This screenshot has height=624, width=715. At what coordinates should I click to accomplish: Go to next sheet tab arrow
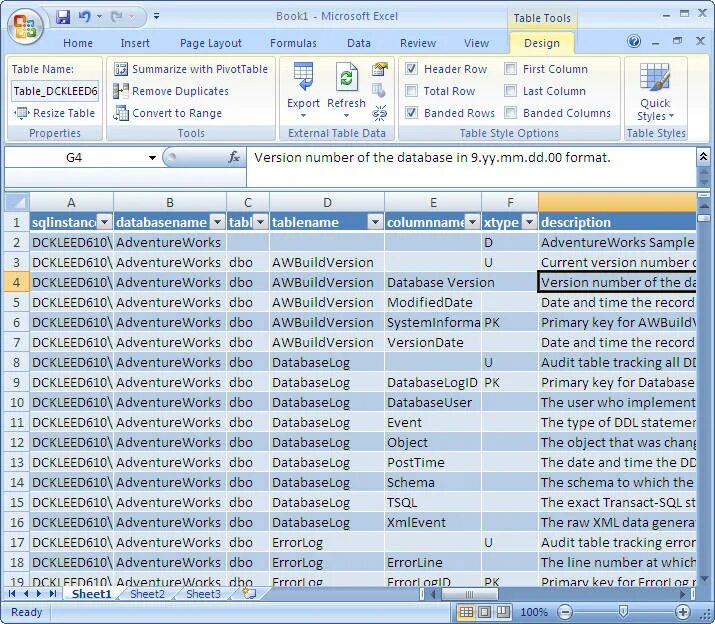(x=39, y=594)
